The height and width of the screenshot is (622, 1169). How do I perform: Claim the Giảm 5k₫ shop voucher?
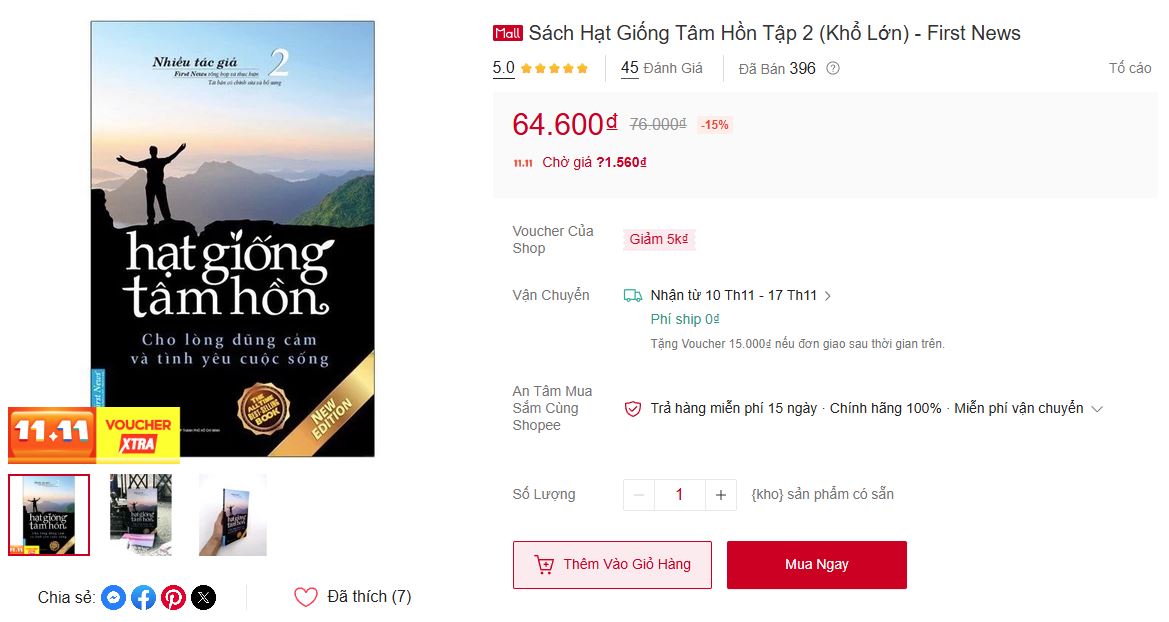click(659, 239)
